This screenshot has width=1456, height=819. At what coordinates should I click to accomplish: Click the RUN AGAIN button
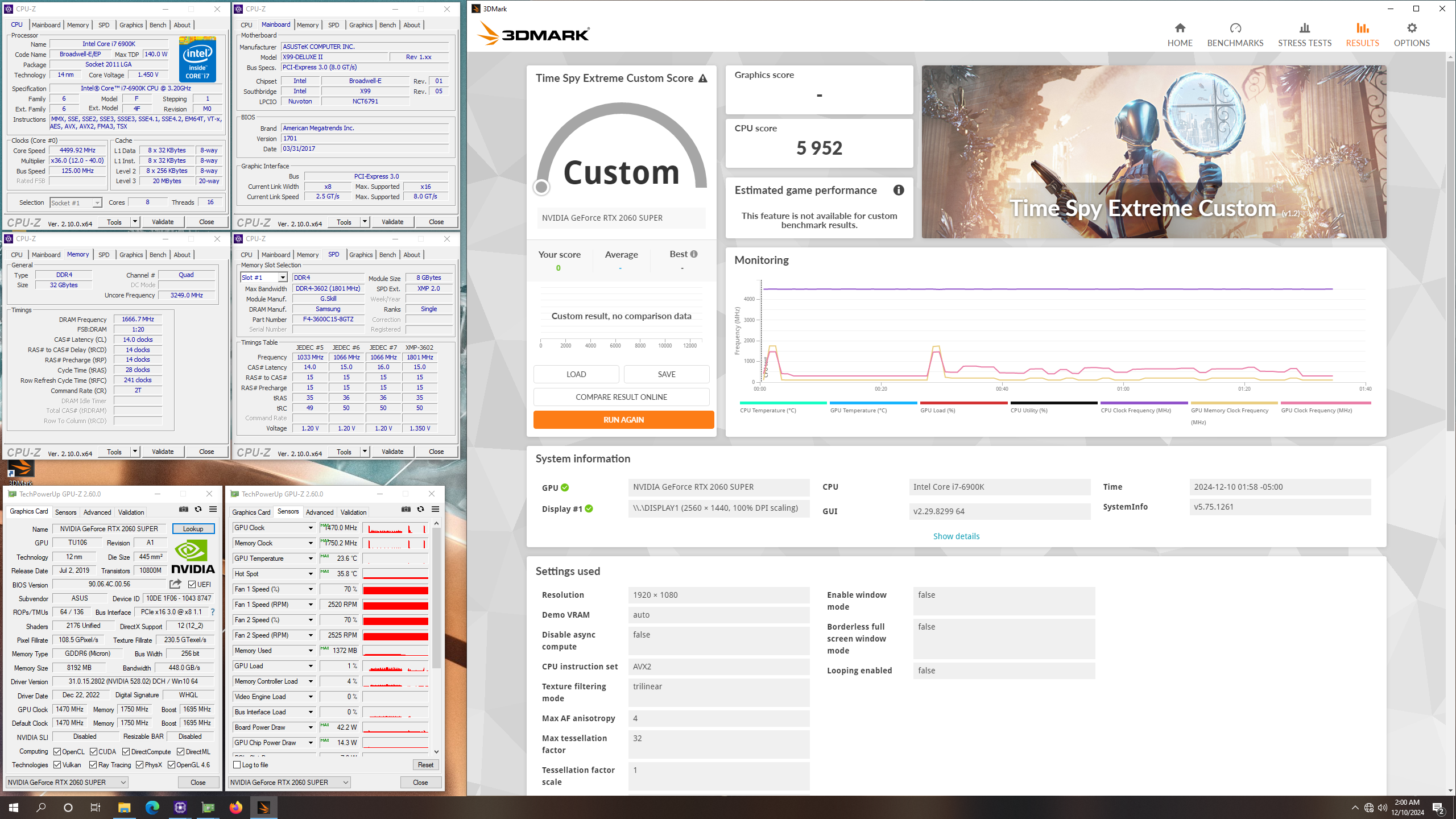(623, 420)
